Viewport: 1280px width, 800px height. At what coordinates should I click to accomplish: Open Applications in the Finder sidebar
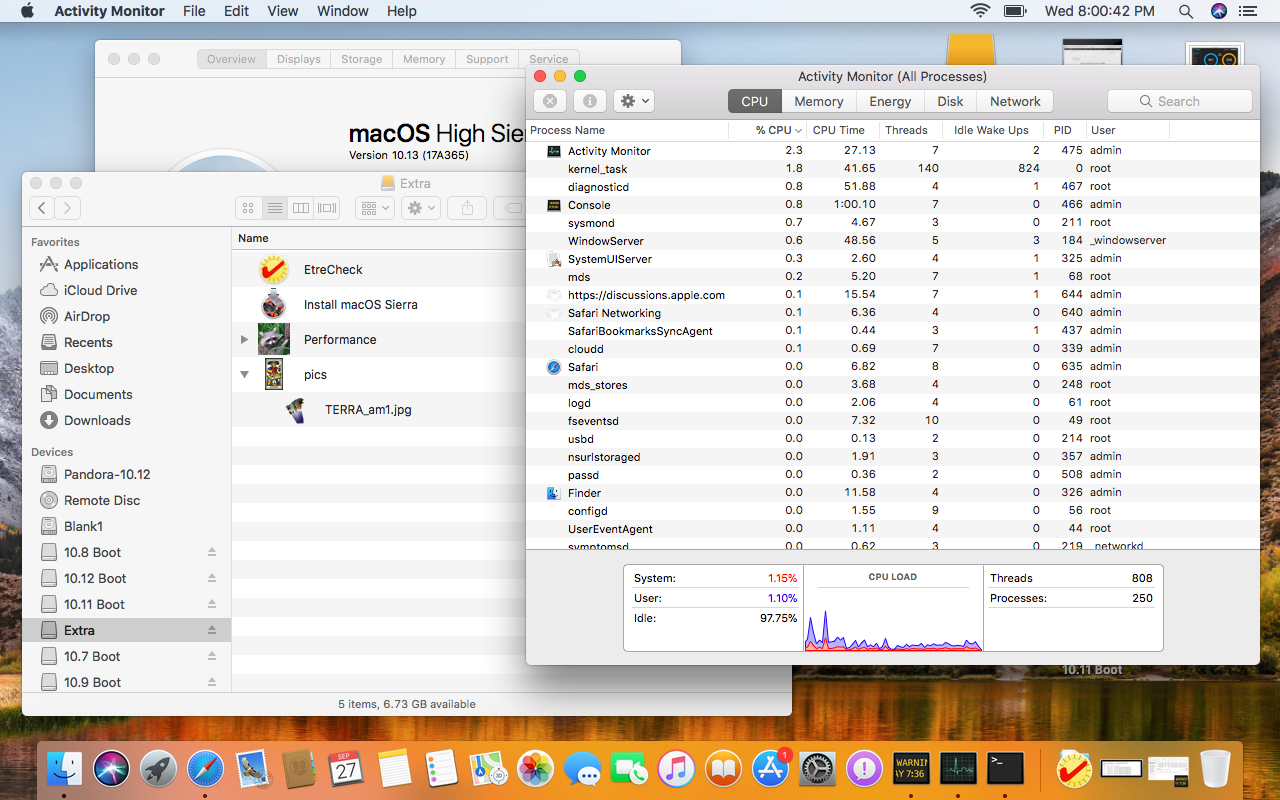tap(101, 264)
